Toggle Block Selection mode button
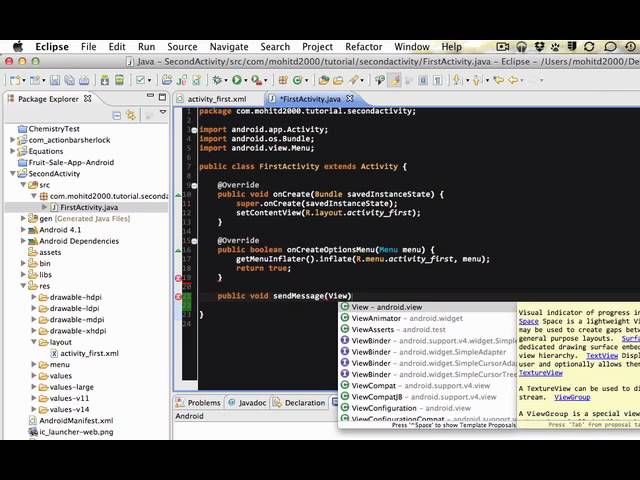640x480 pixels. click(x=423, y=80)
